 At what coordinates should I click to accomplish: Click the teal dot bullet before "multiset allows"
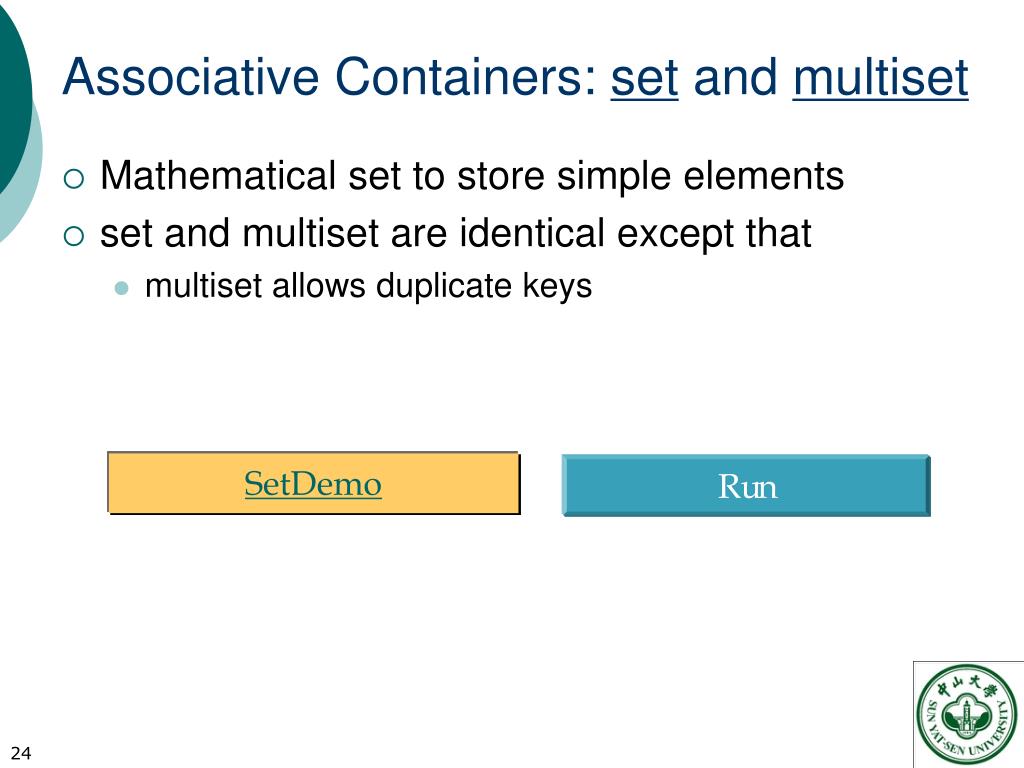coord(121,288)
